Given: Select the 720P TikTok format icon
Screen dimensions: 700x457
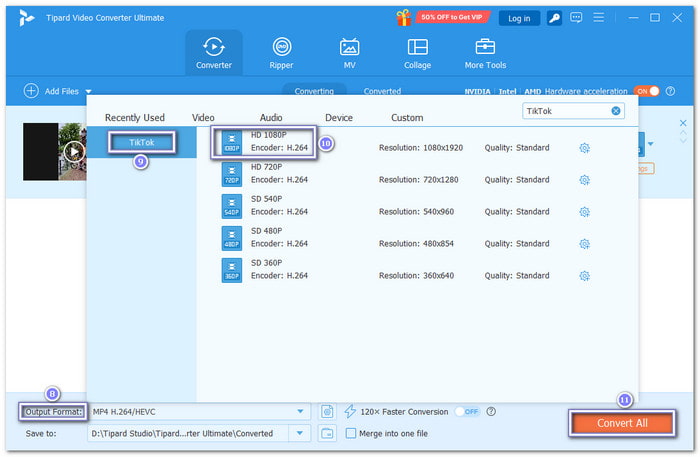Looking at the screenshot, I should pos(232,174).
